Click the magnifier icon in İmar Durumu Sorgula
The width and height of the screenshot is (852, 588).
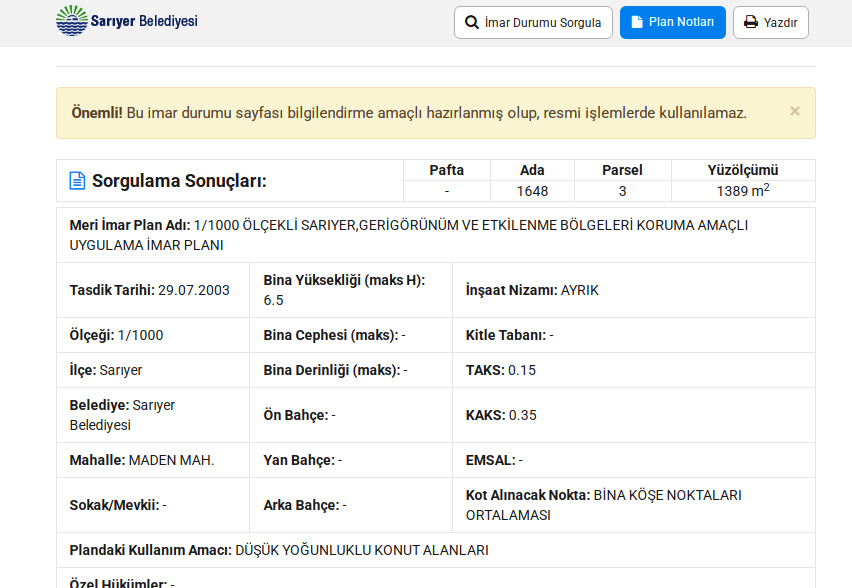point(472,22)
